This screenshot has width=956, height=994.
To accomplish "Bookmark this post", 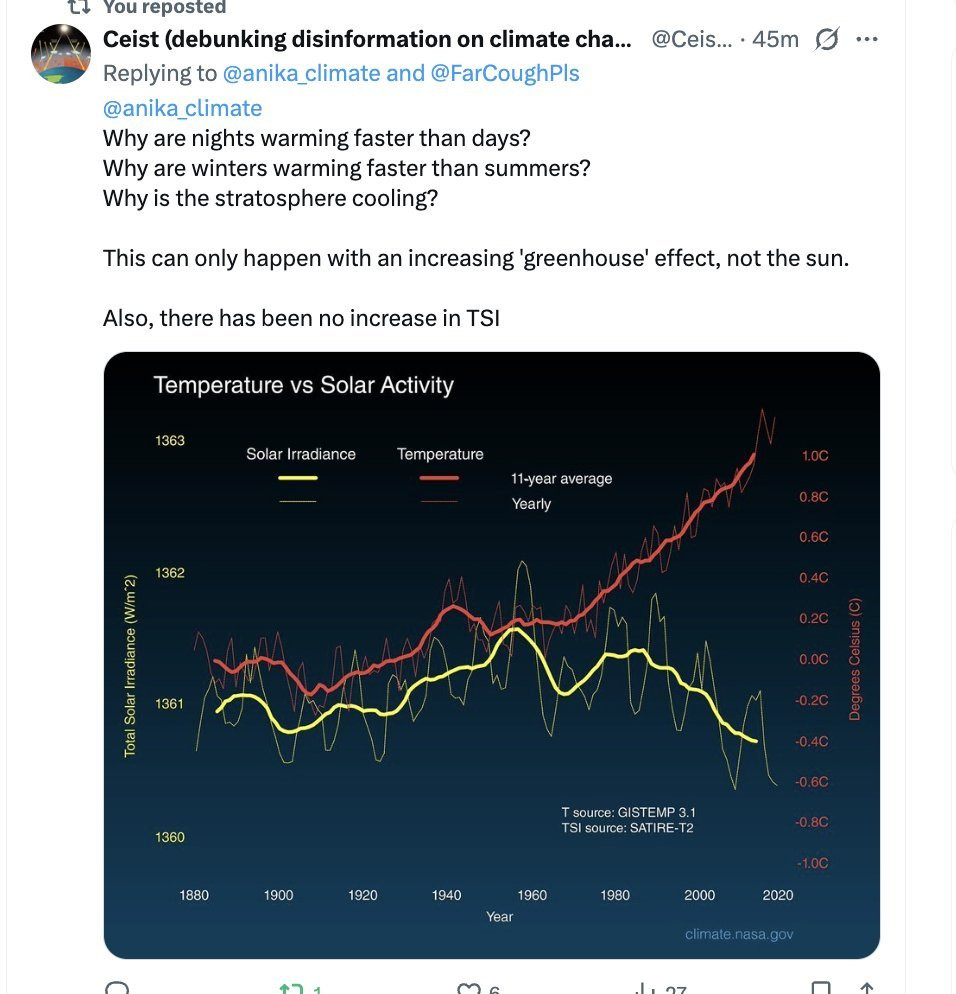I will [821, 988].
